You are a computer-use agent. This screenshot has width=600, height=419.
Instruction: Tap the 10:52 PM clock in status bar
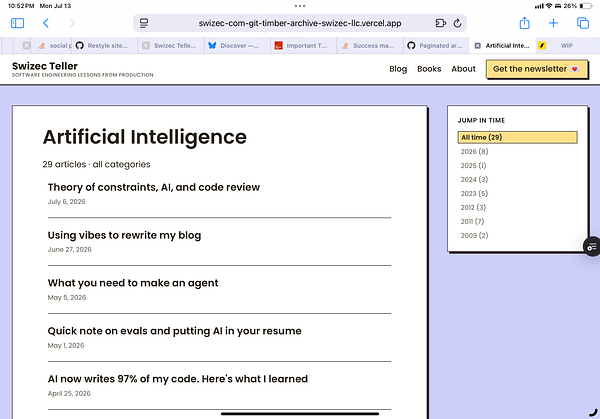point(21,6)
